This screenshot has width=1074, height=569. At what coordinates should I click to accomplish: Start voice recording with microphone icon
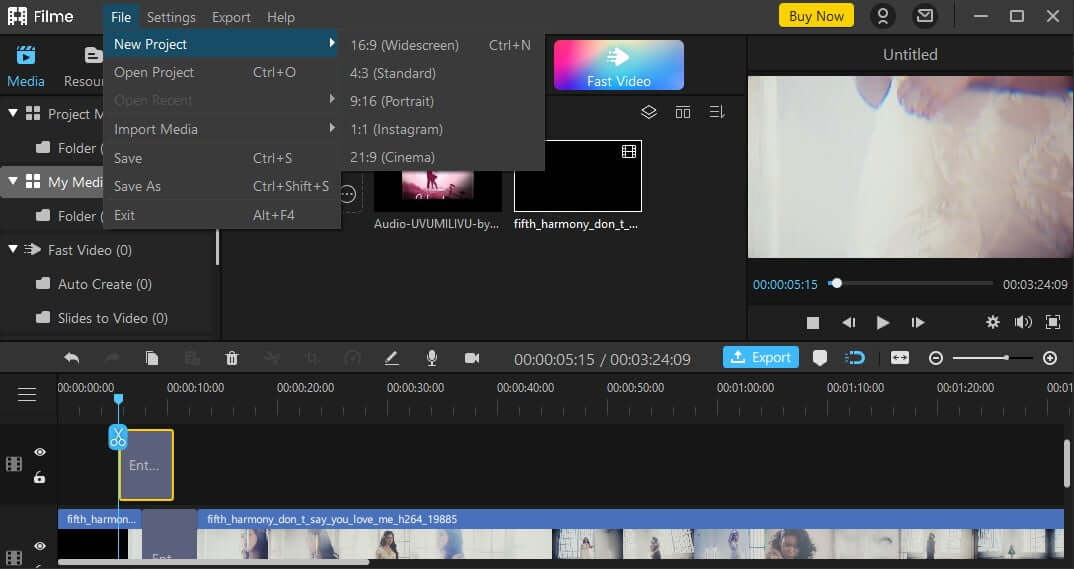(x=432, y=358)
